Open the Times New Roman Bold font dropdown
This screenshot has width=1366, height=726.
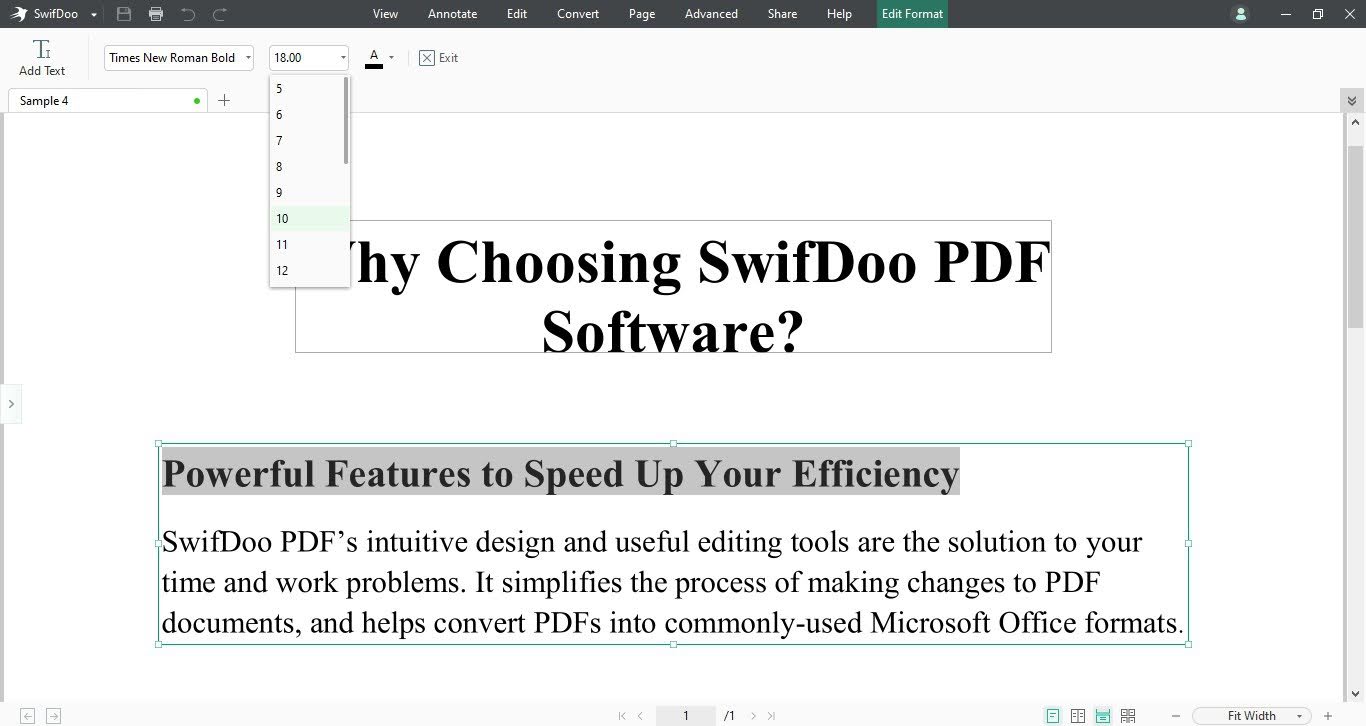179,58
